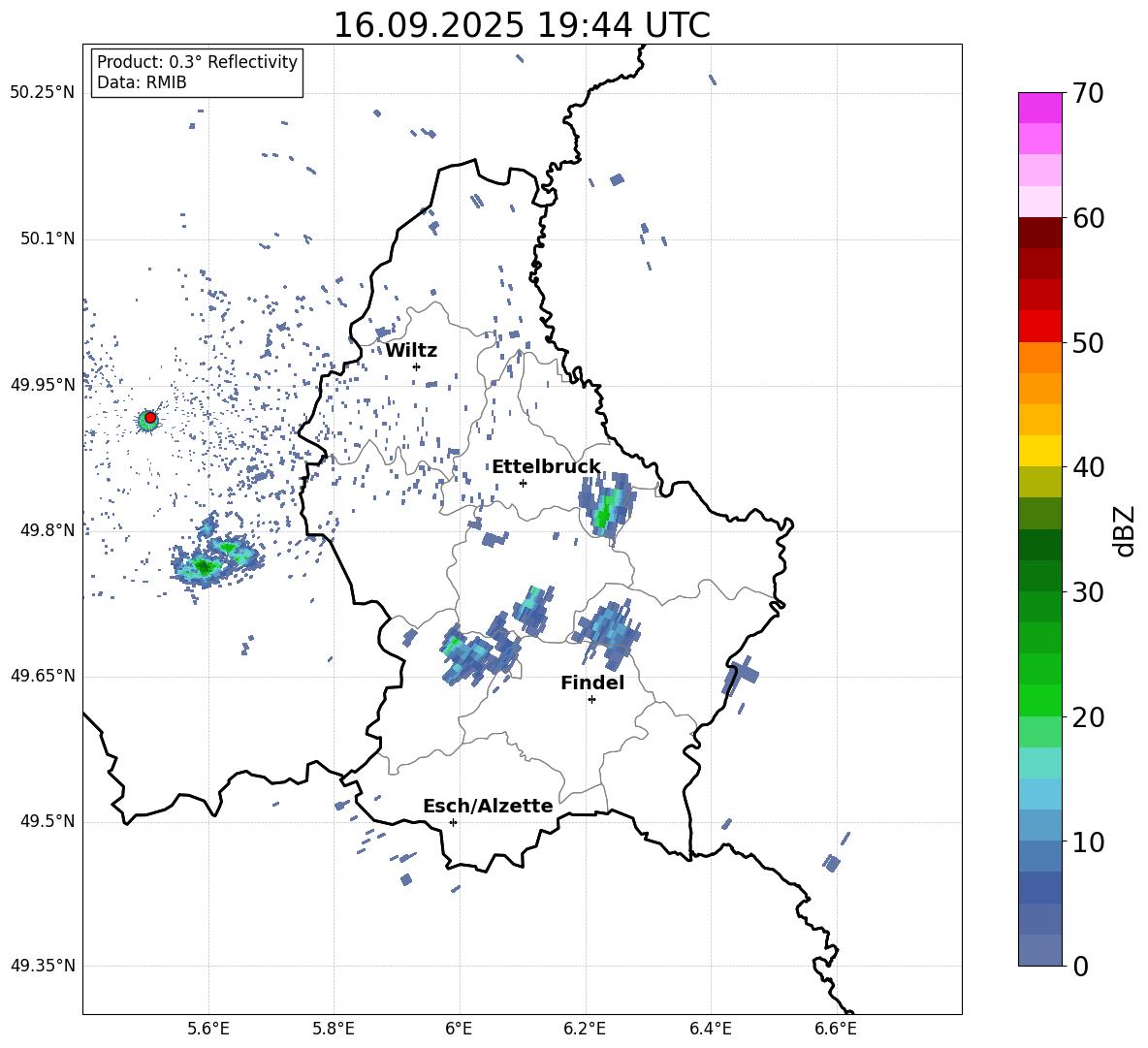Viewport: 1148px width, 1048px height.
Task: Pick the dark maroon colorbar swatch below 60
Action: [x=1039, y=233]
